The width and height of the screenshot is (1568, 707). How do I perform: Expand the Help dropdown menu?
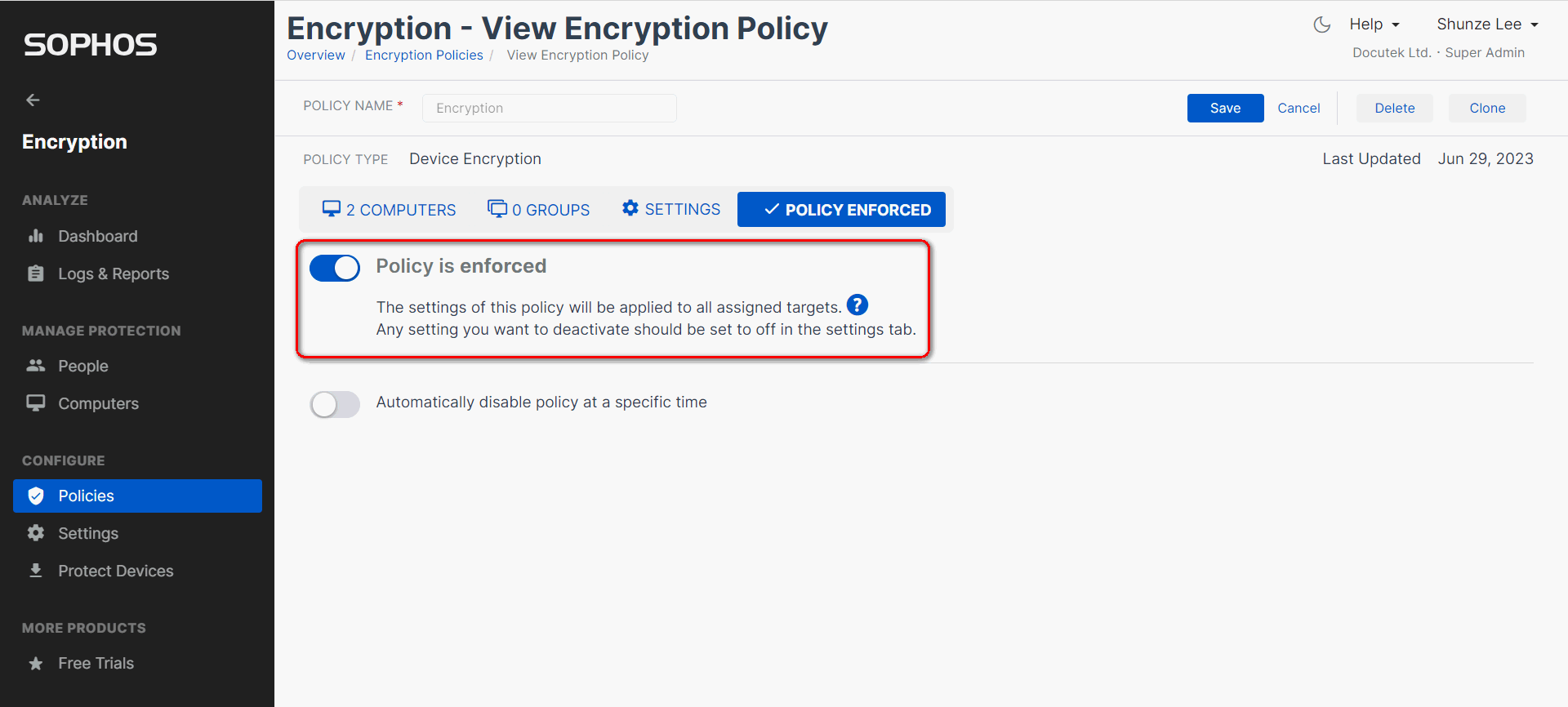[x=1374, y=24]
